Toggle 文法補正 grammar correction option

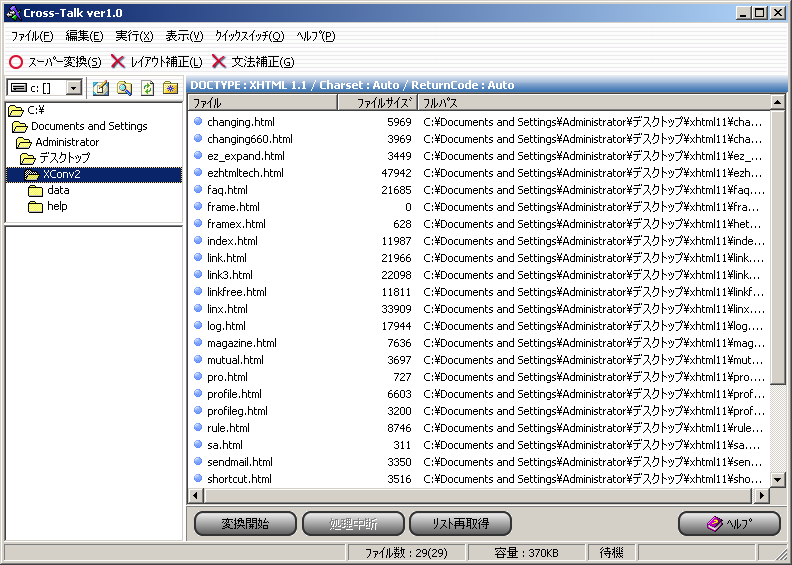pos(253,62)
